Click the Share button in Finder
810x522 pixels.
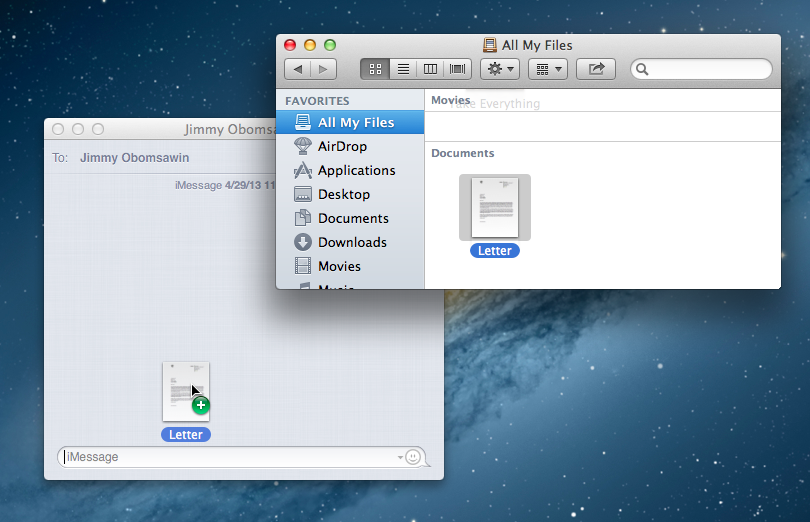tap(596, 69)
